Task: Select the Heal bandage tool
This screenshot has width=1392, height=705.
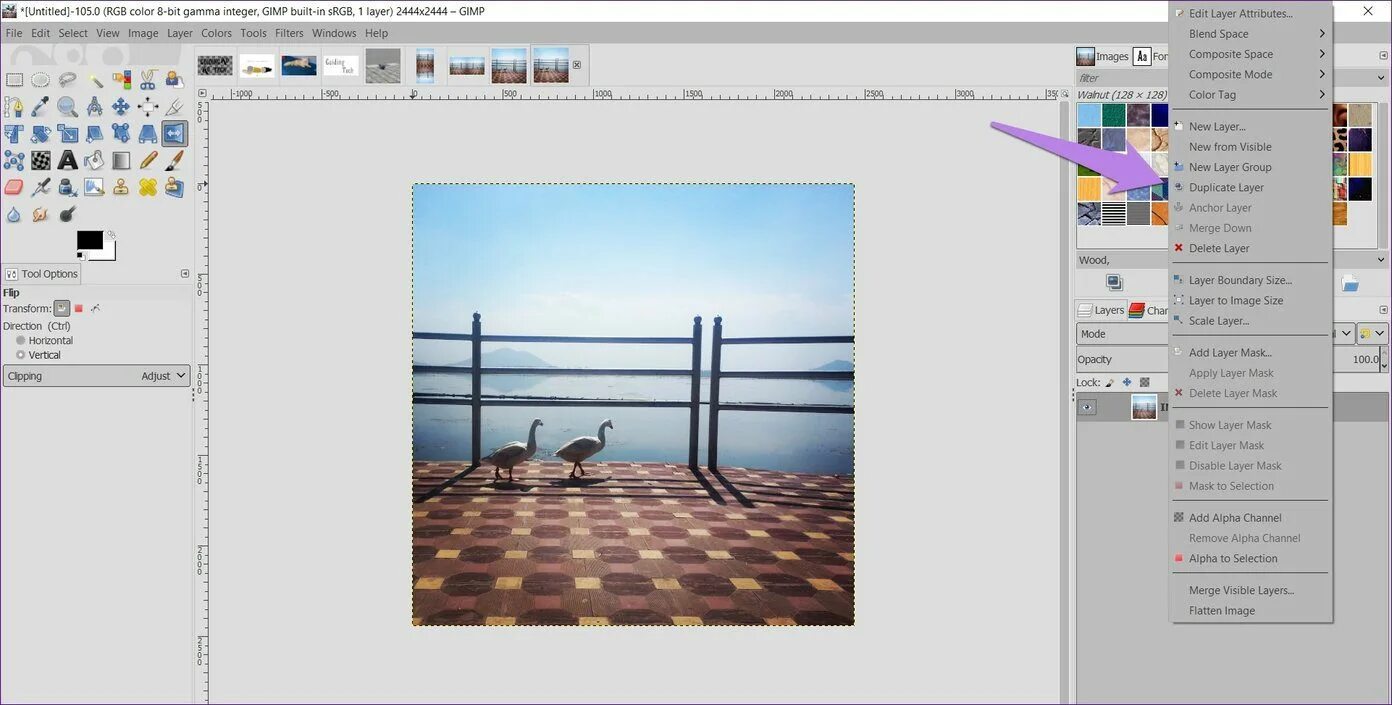Action: pos(147,187)
